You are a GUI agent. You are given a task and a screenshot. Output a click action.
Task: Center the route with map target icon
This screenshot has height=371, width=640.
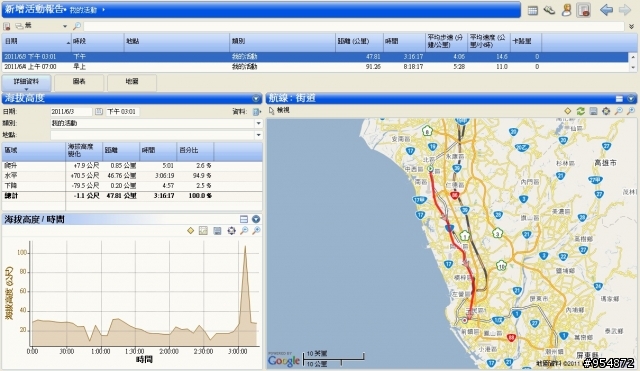tap(606, 111)
